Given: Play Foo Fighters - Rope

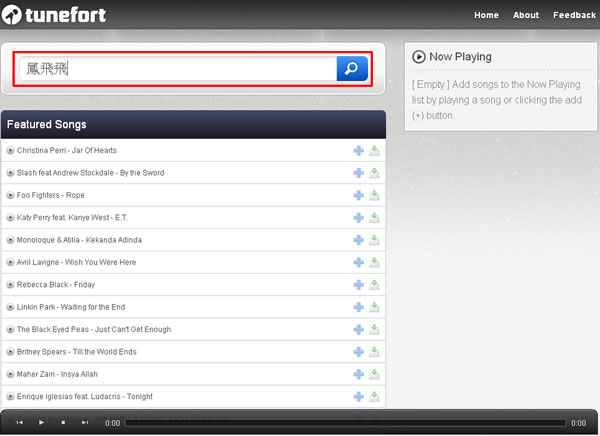Looking at the screenshot, I should click(x=10, y=195).
